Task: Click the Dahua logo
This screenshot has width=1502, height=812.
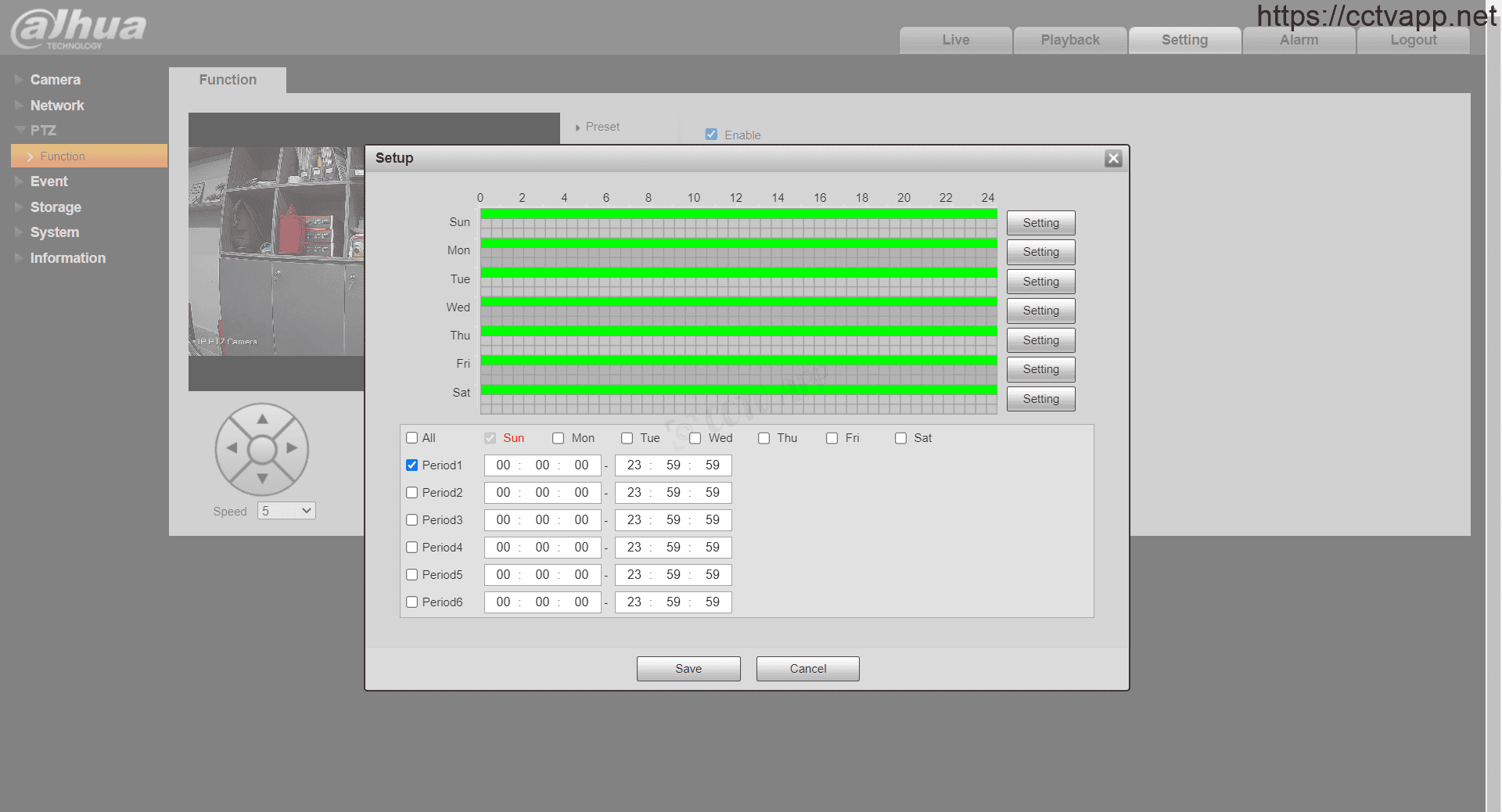Action: click(78, 28)
